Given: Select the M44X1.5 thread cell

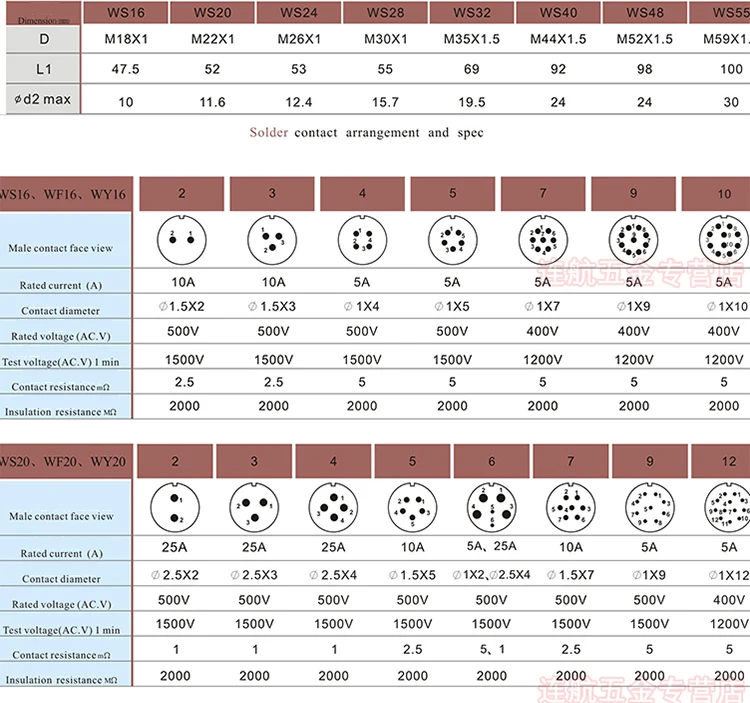Looking at the screenshot, I should [558, 39].
